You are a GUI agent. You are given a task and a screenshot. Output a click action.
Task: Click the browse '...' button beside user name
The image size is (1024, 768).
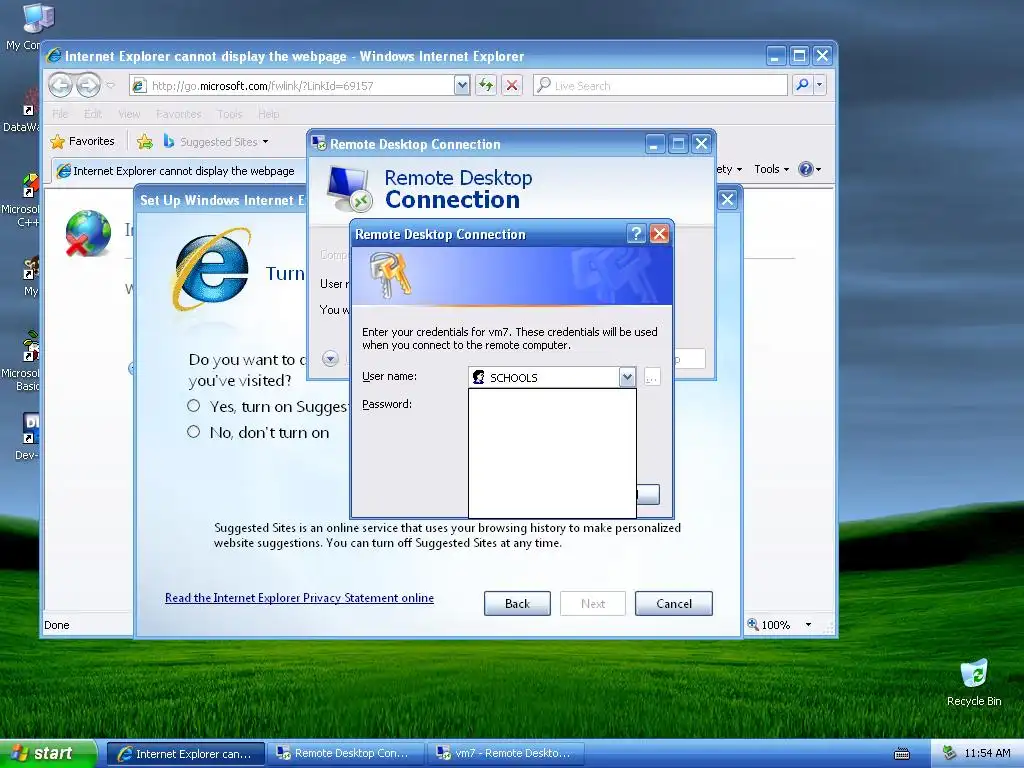[652, 377]
